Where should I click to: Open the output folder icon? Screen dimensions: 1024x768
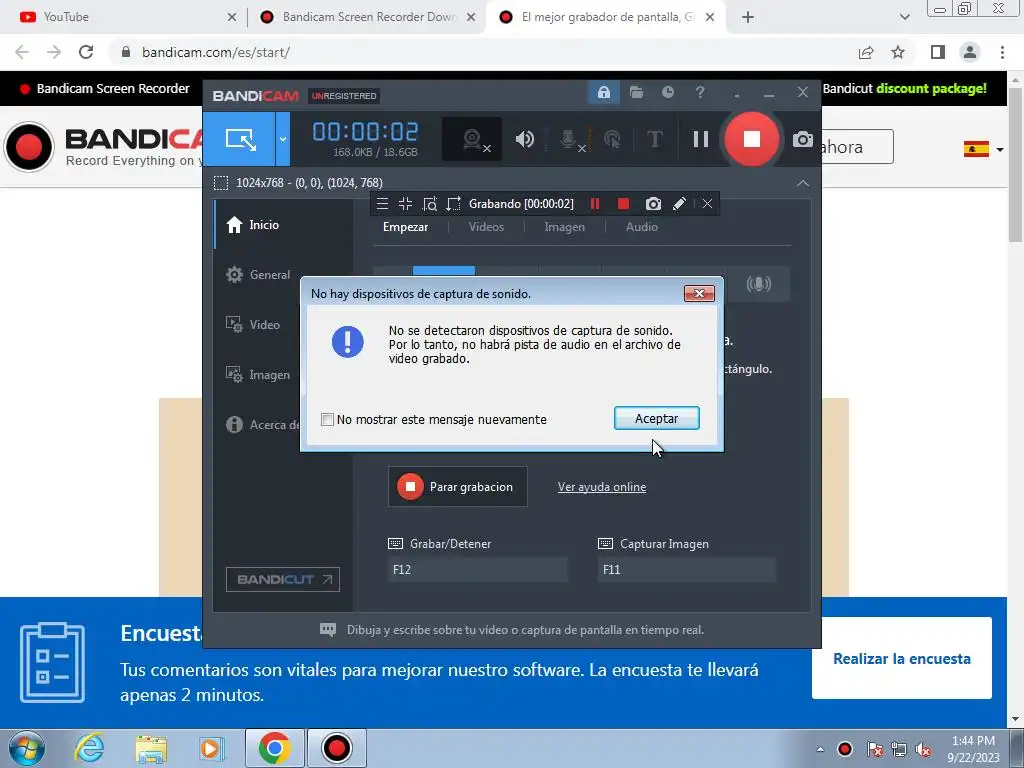pos(636,93)
